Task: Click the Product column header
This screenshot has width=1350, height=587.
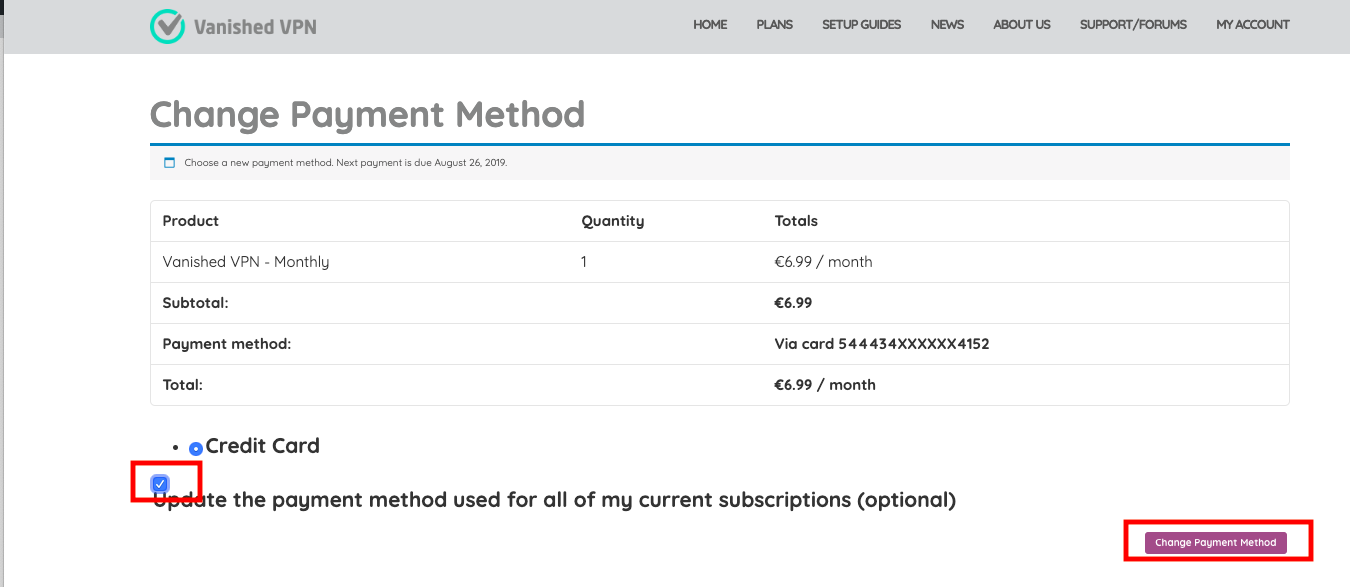Action: [191, 221]
